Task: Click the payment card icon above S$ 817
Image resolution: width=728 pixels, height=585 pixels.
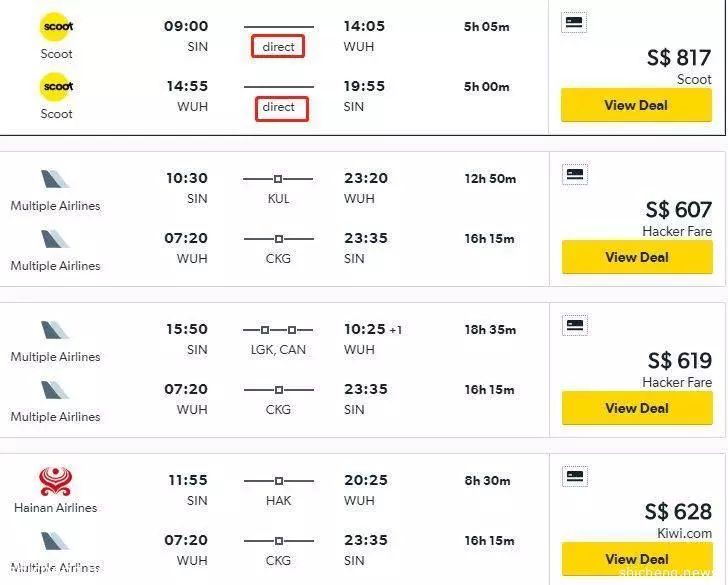Action: 574,22
